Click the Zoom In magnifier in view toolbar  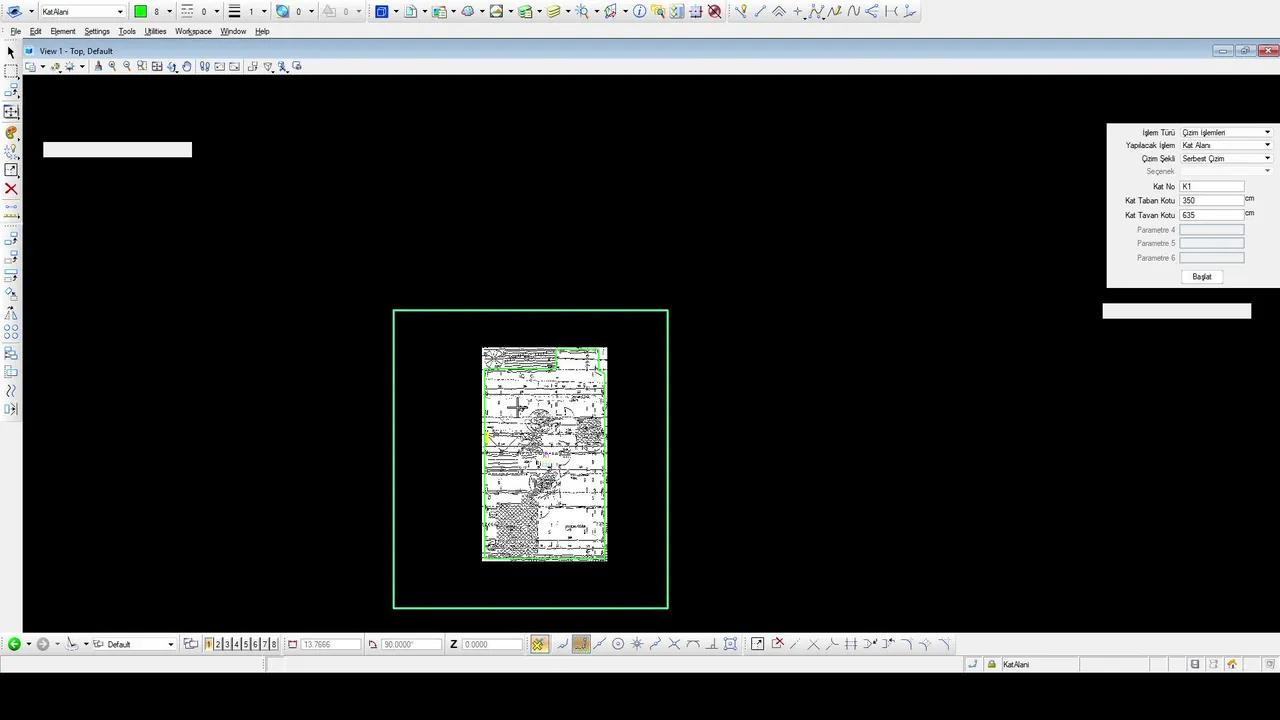112,67
